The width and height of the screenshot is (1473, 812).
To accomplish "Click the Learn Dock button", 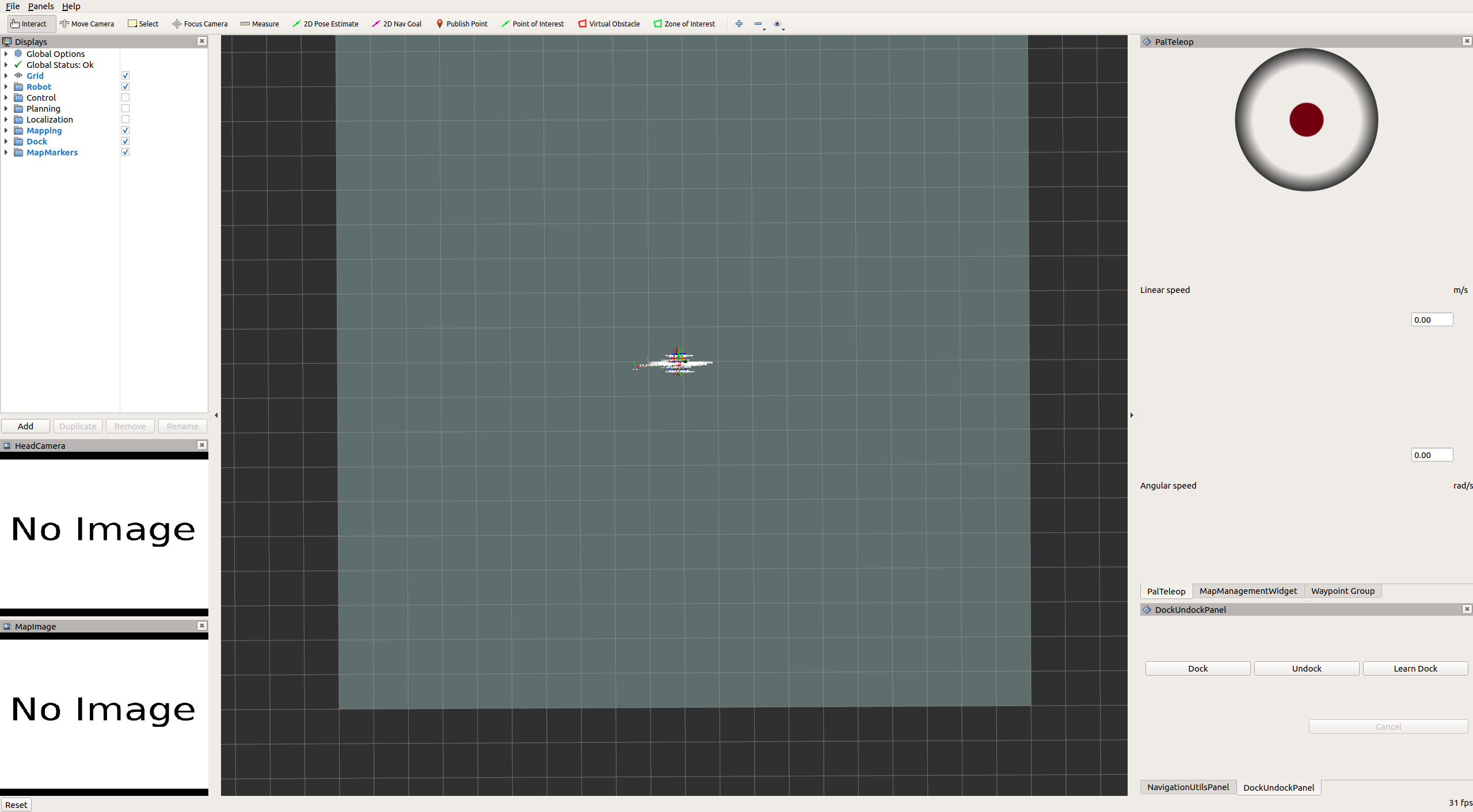I will pos(1415,668).
